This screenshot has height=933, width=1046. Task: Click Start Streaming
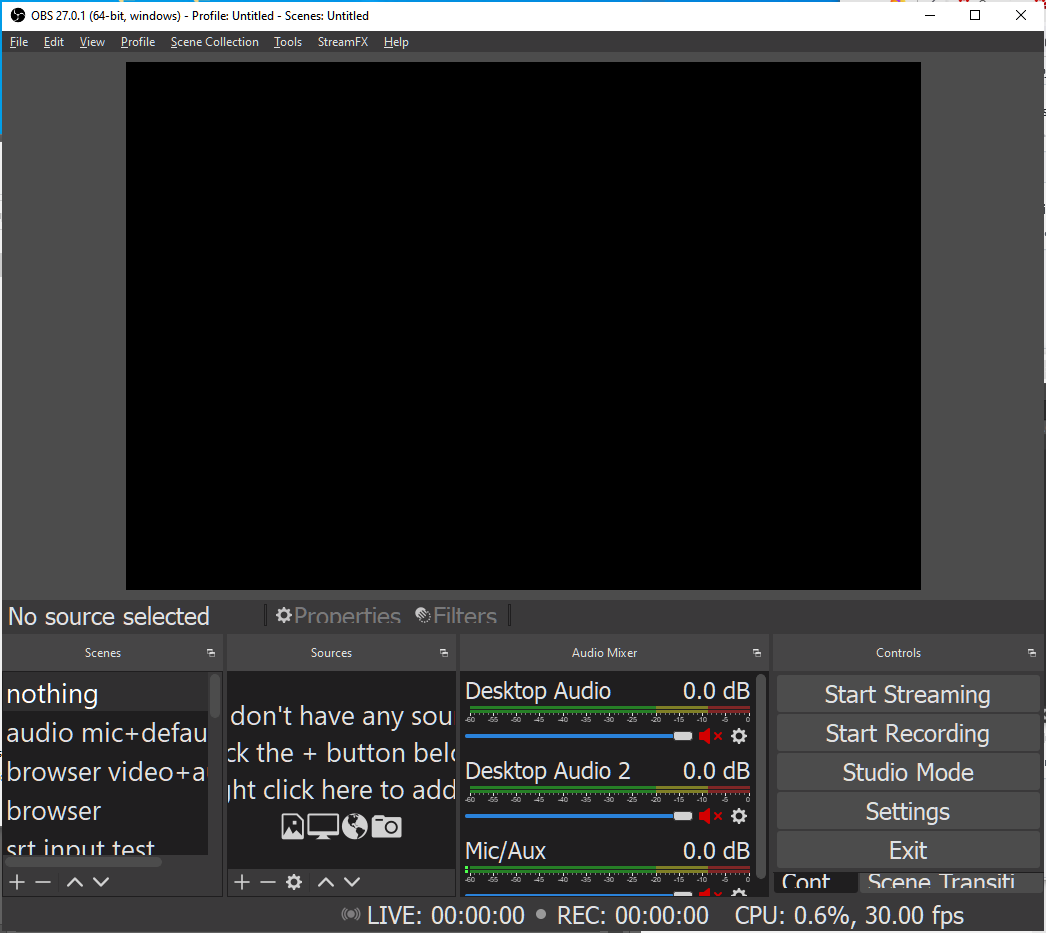pos(906,693)
